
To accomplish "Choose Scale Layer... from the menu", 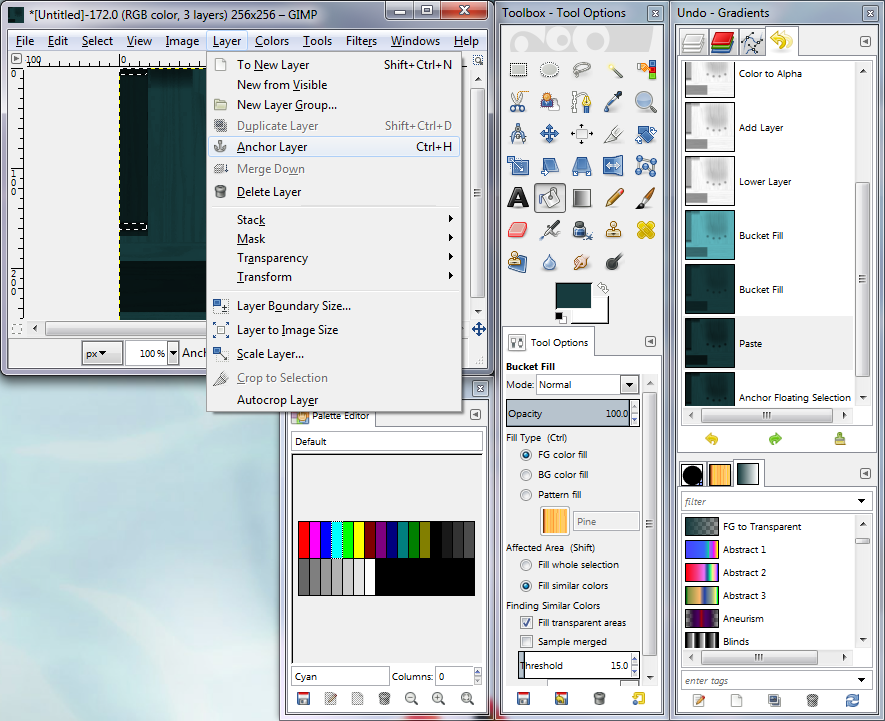I will (270, 354).
